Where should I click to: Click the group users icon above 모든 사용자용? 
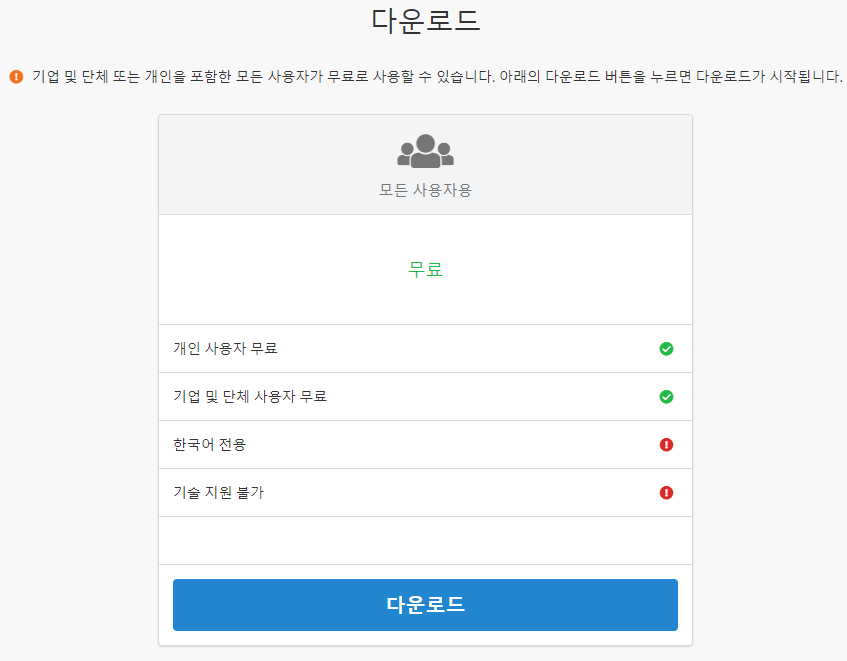(426, 151)
